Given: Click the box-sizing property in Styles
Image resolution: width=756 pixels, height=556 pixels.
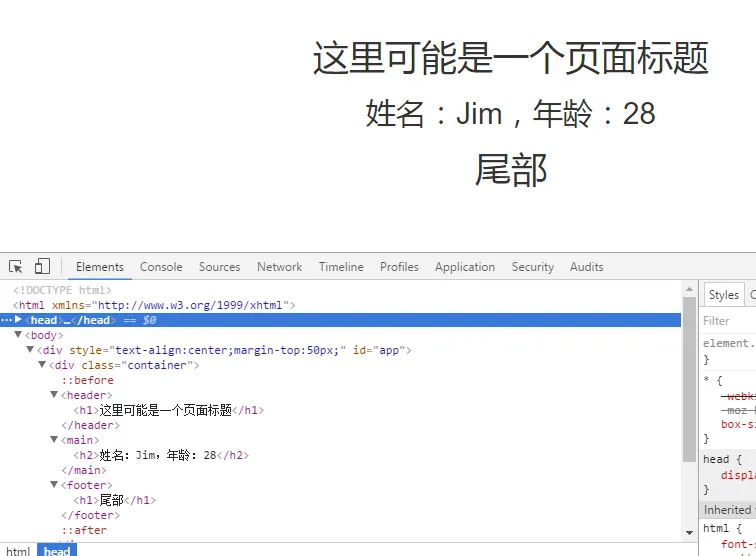Looking at the screenshot, I should (738, 424).
